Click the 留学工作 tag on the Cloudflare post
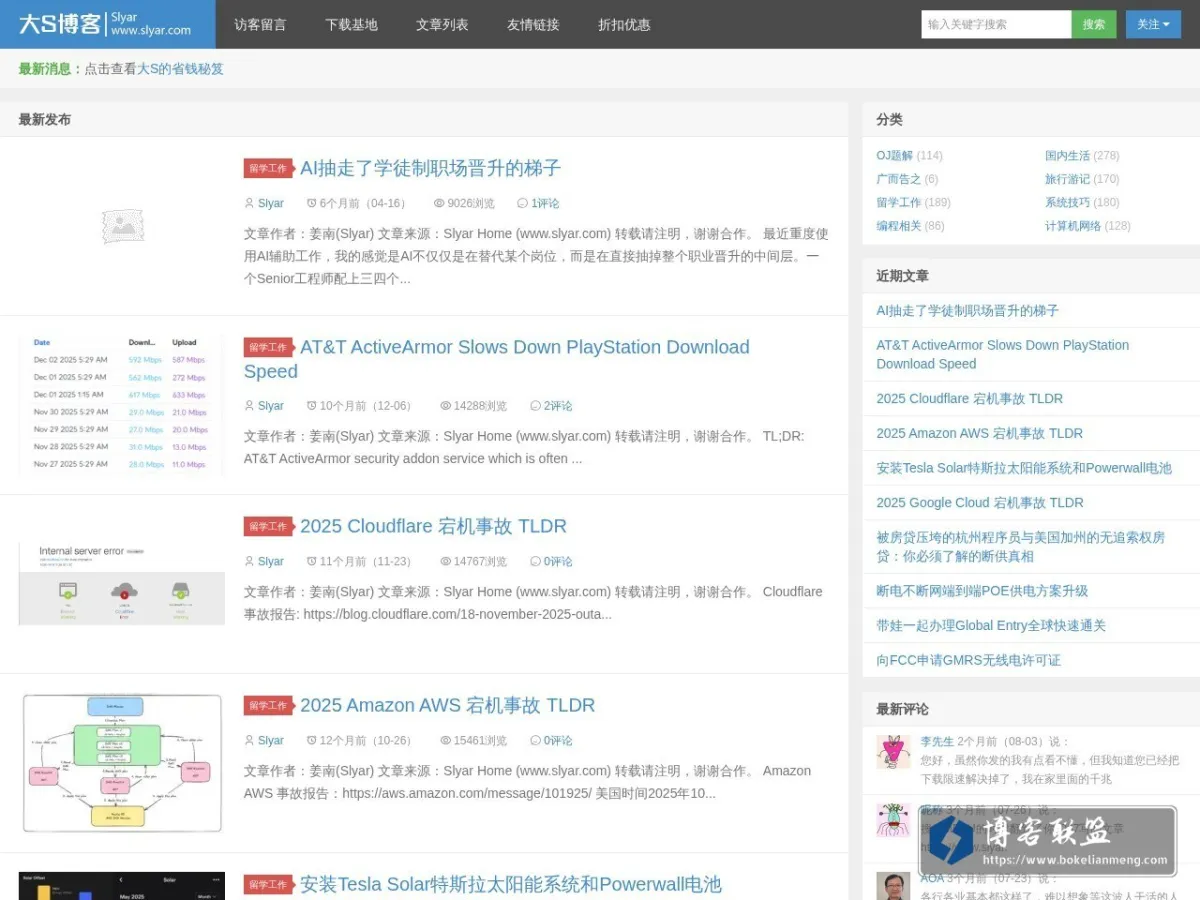Viewport: 1200px width, 900px height. (x=268, y=526)
